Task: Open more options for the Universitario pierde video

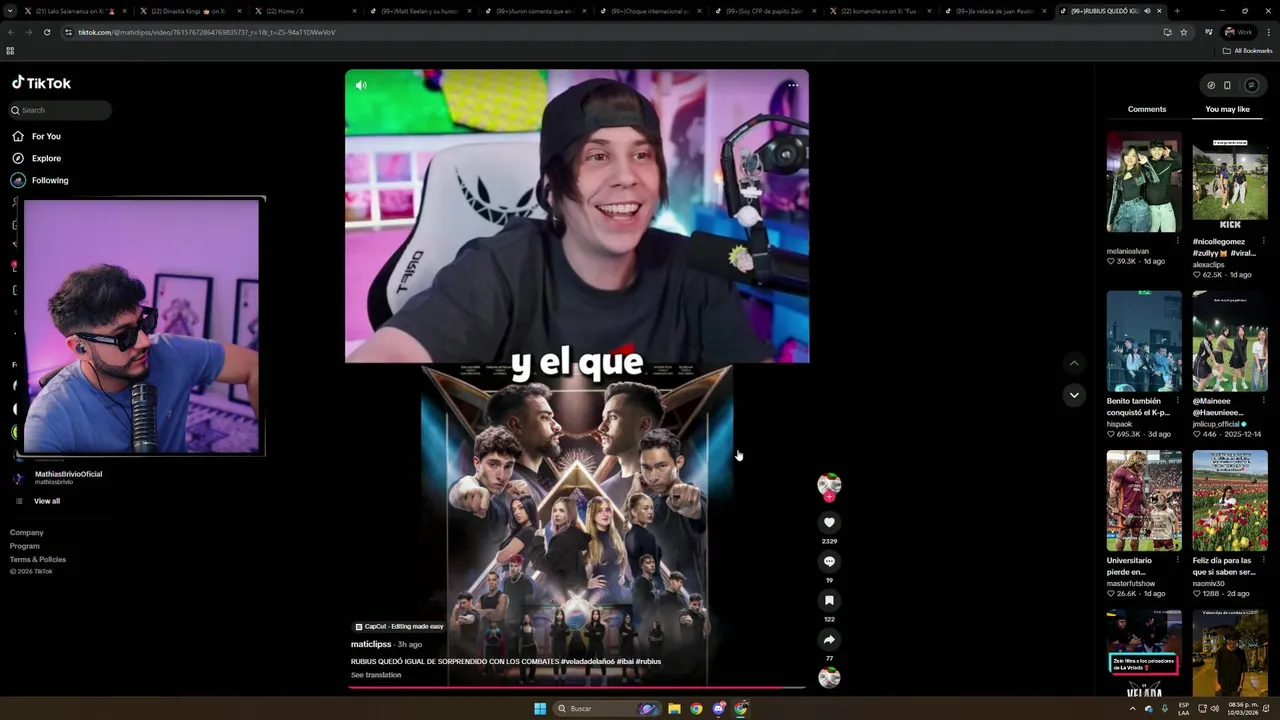Action: point(1177,560)
